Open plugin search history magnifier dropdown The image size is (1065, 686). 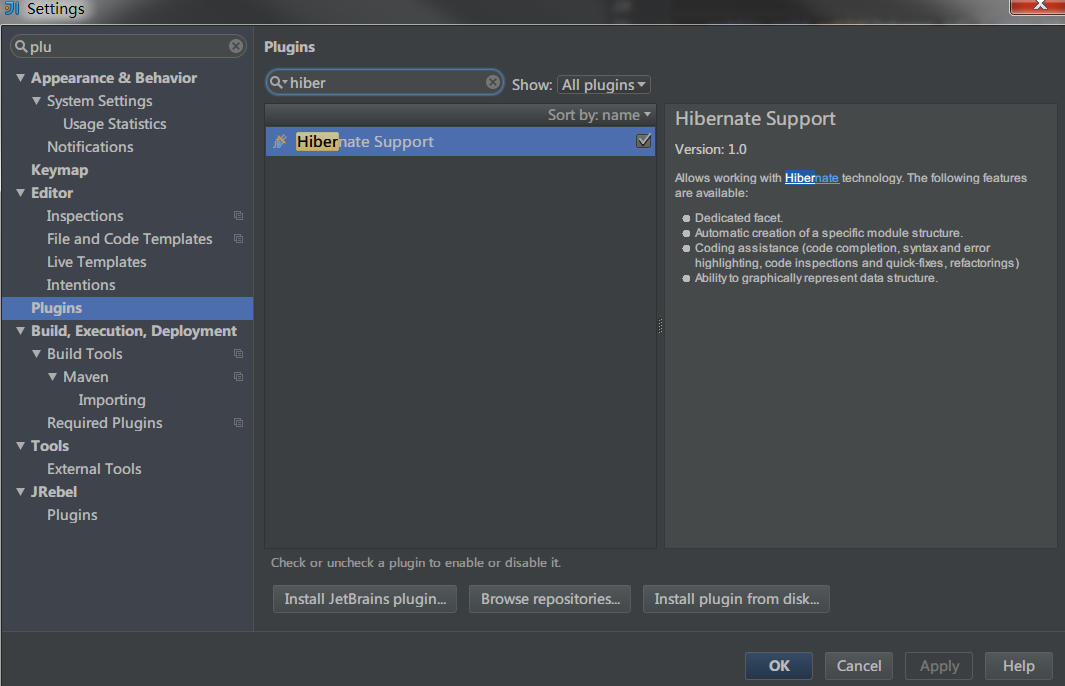278,83
